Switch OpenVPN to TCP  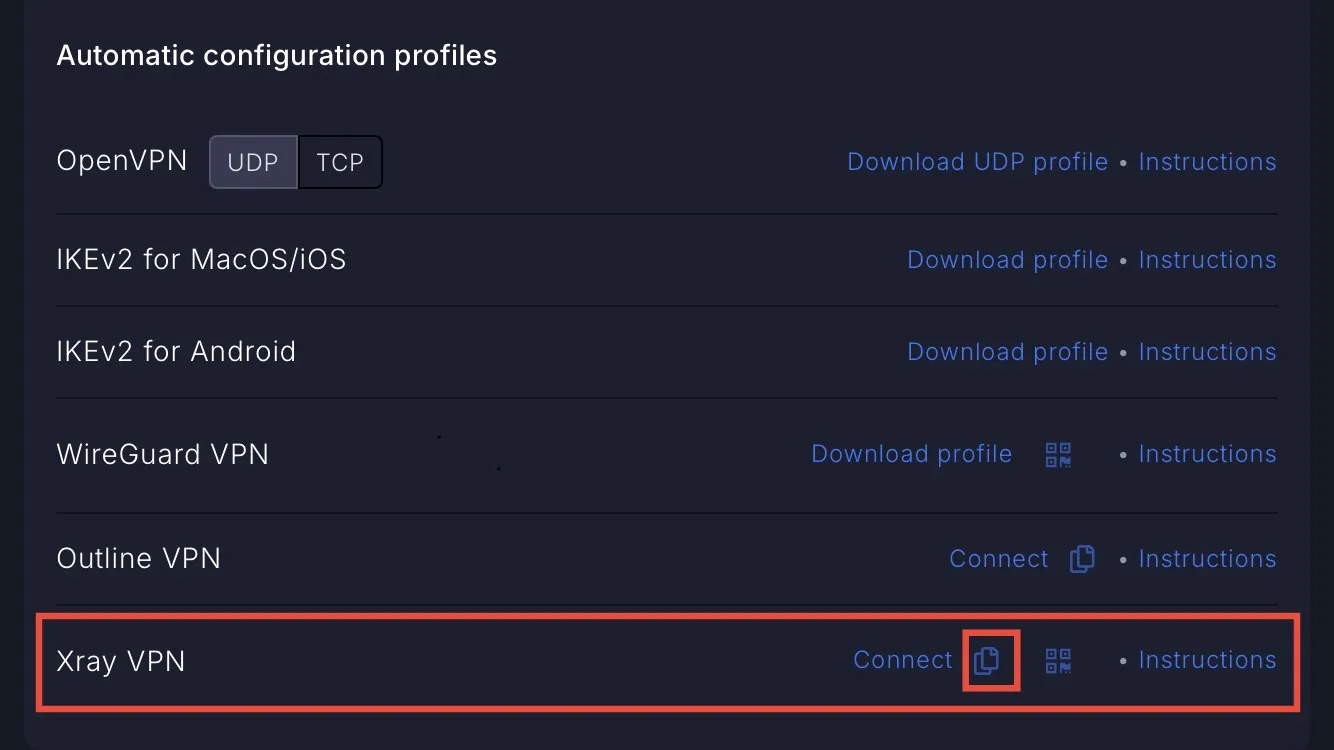pos(340,162)
